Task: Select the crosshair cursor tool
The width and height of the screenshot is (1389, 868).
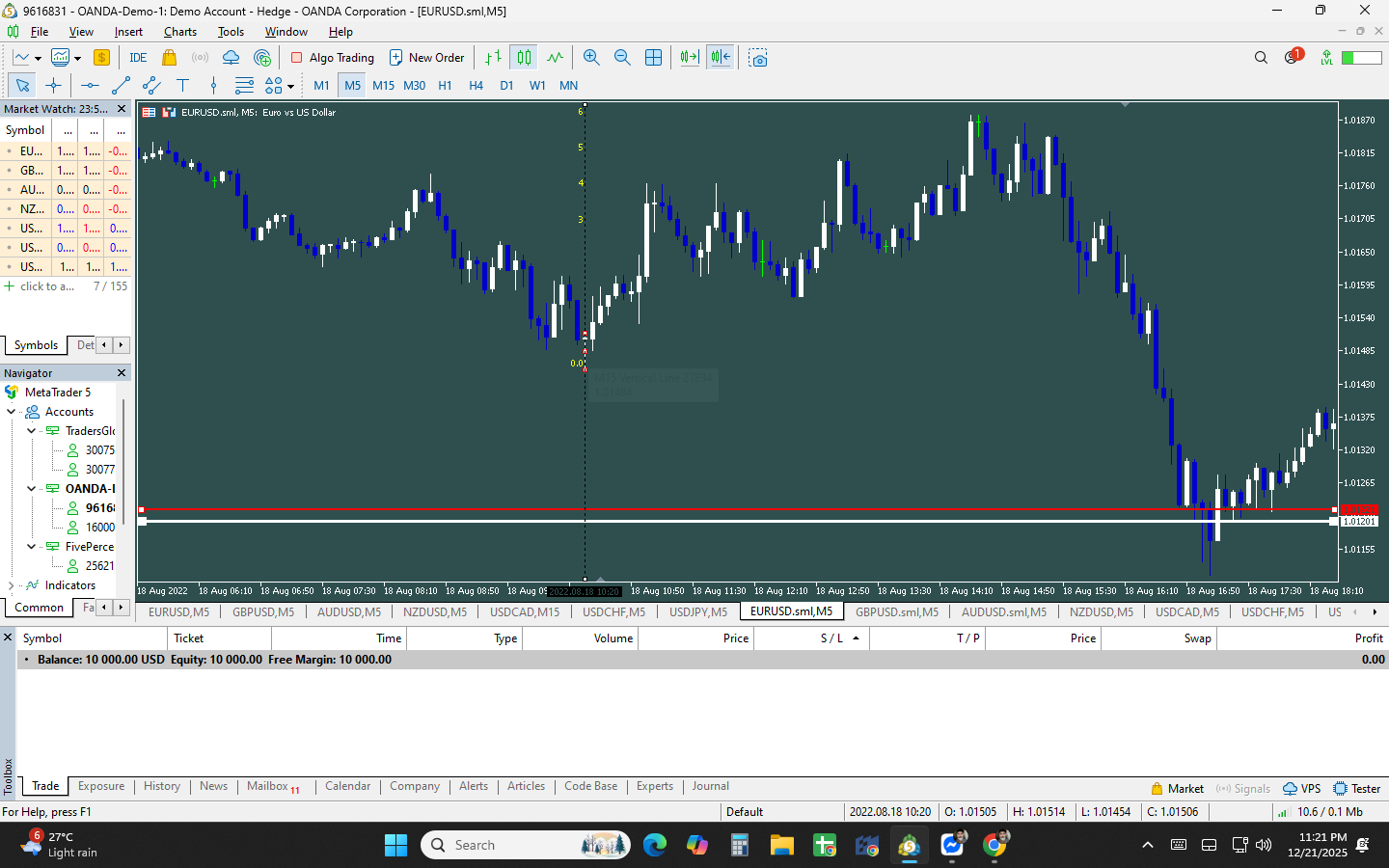Action: pos(53,86)
